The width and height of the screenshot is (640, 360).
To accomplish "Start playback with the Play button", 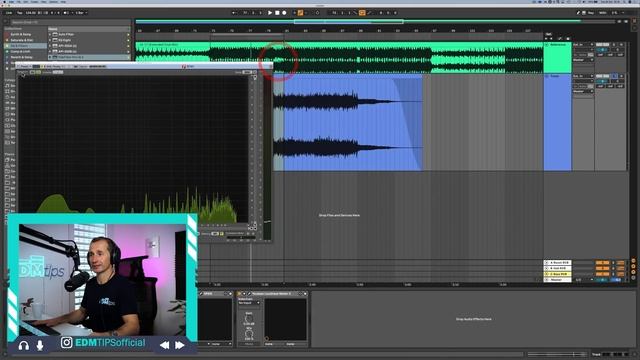I will click(270, 13).
